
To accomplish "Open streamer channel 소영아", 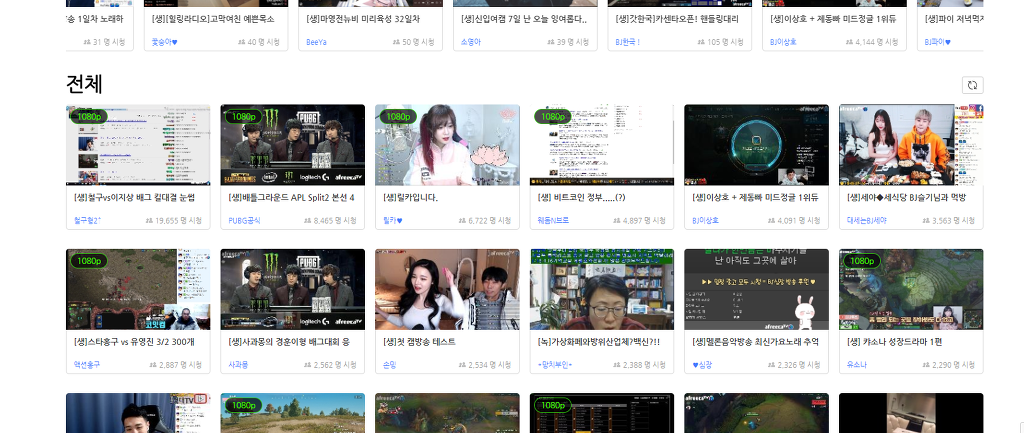I will (x=471, y=42).
